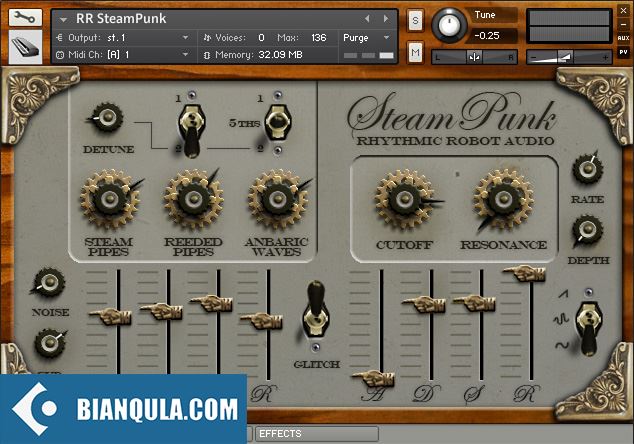This screenshot has height=444, width=634.
Task: Grab the filter A attack slider hand
Action: pyautogui.click(x=372, y=379)
